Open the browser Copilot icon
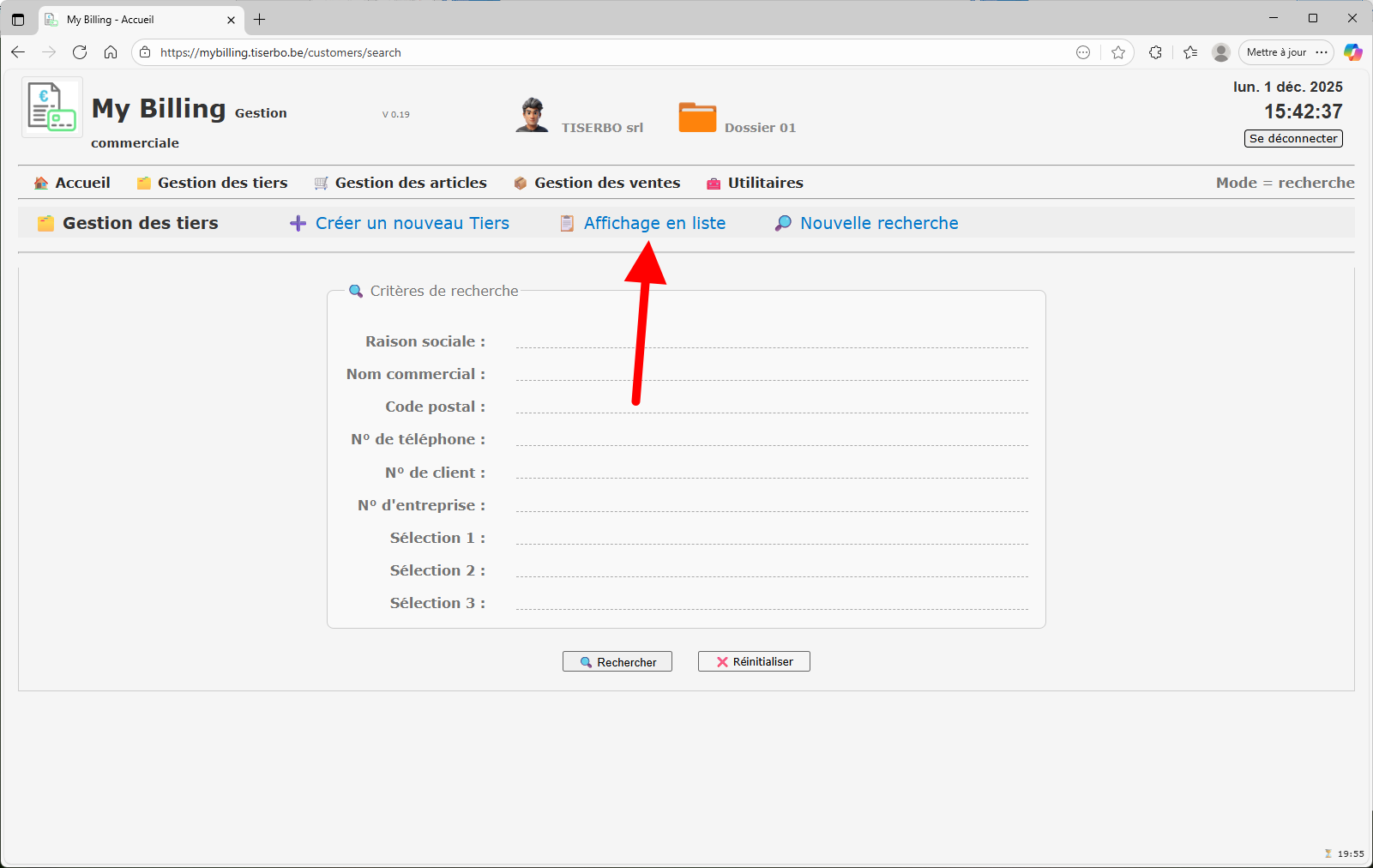Screen dimensions: 1373x868 [x=1353, y=52]
